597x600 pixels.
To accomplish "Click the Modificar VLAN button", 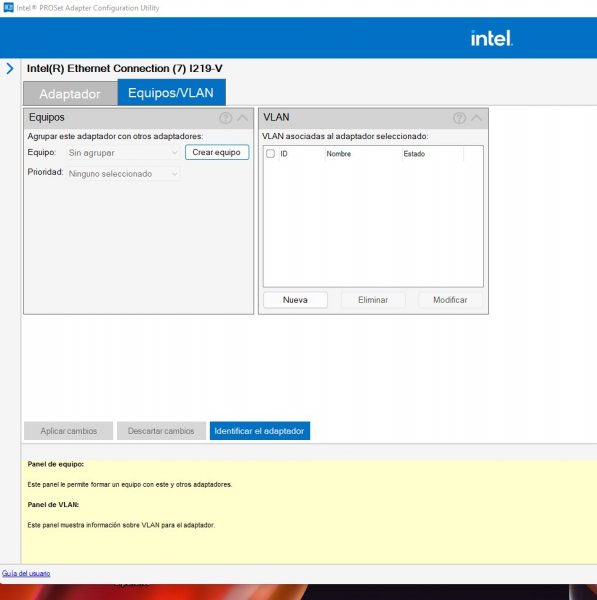I will point(450,300).
